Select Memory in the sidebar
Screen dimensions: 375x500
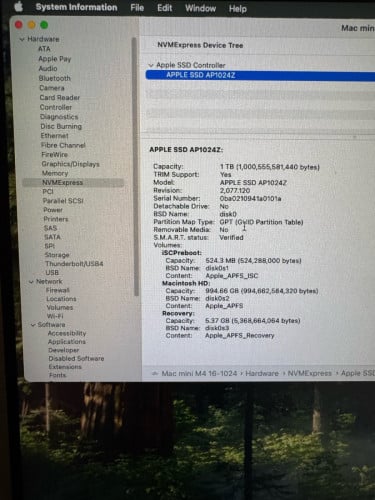tap(55, 173)
